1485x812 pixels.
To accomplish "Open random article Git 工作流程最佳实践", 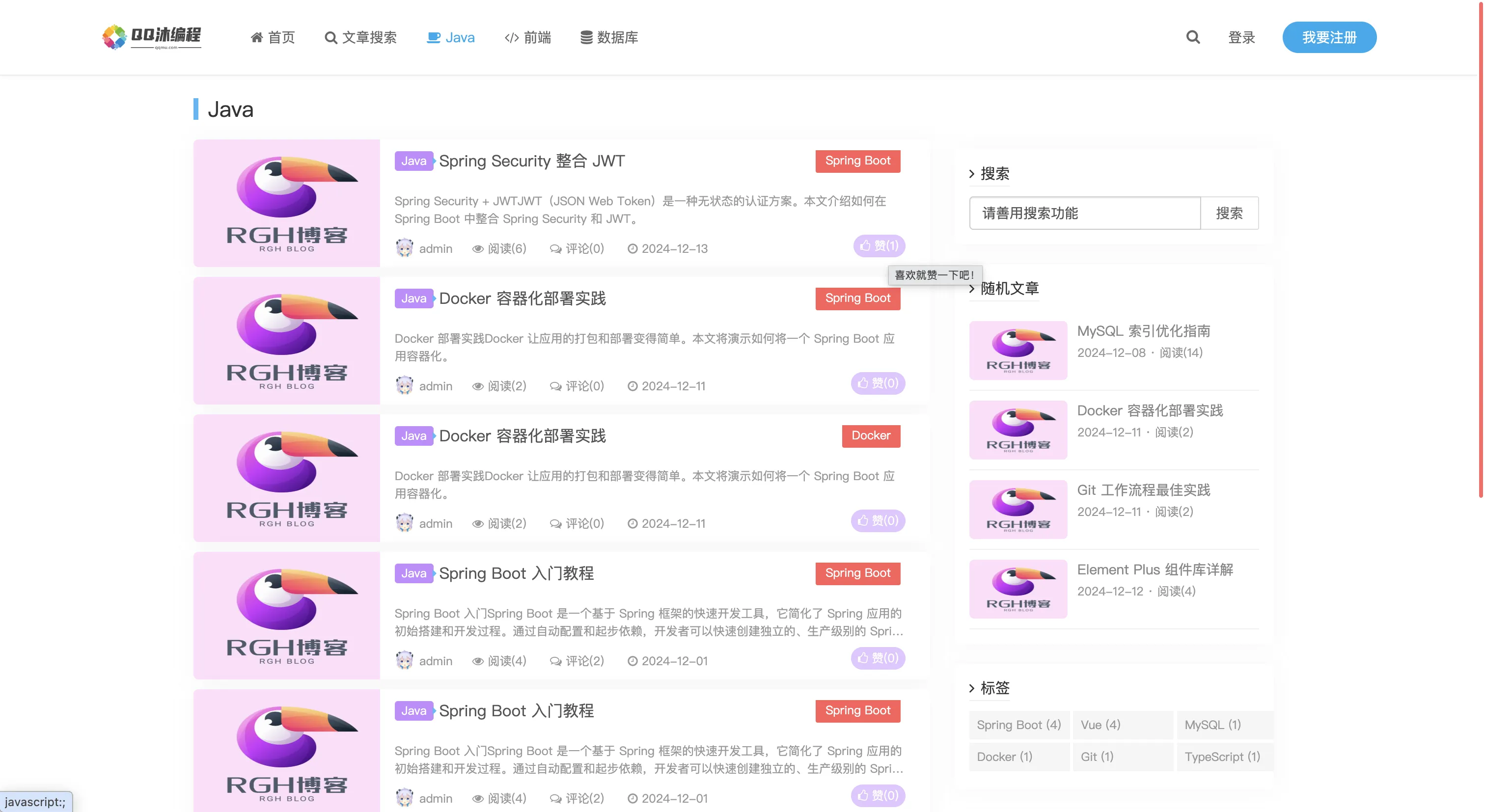I will pos(1143,490).
